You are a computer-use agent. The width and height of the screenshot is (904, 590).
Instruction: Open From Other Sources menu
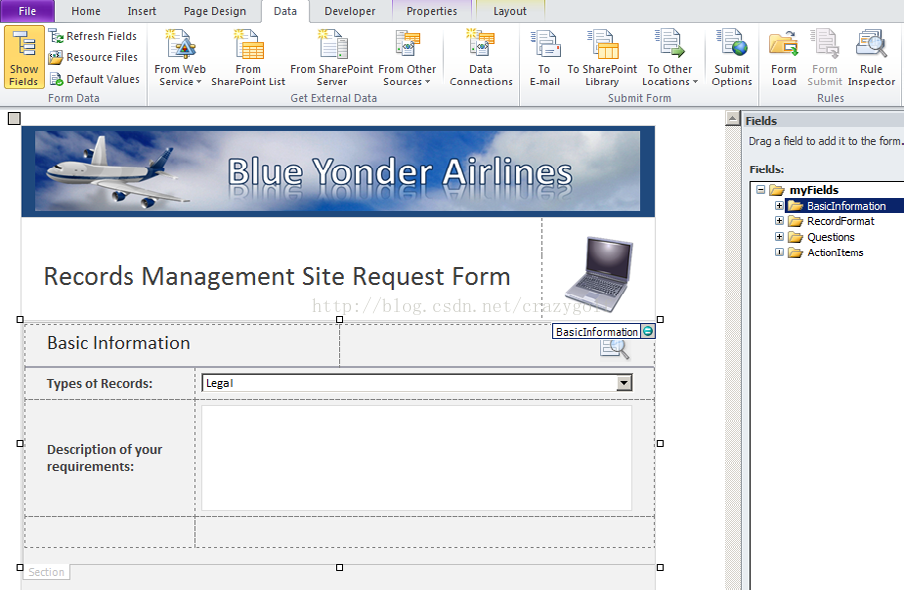click(x=407, y=58)
